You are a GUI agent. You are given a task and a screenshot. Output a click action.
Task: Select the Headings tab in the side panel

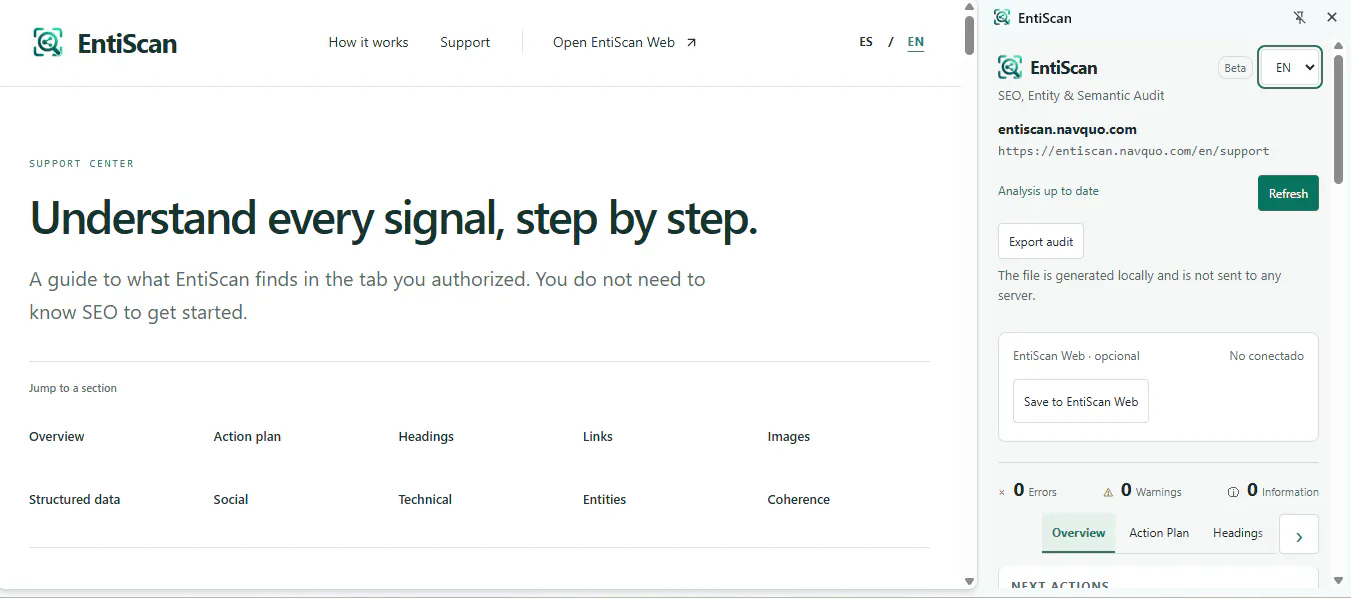click(1238, 533)
